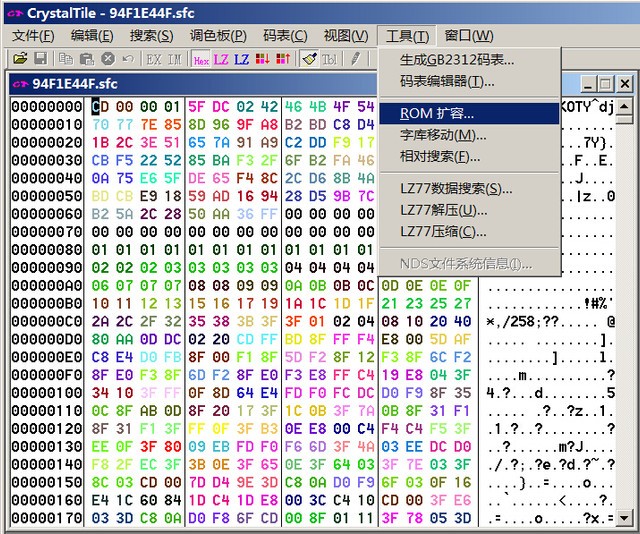Expand the 视图(V) menu
Viewport: 640px width, 534px height.
345,36
